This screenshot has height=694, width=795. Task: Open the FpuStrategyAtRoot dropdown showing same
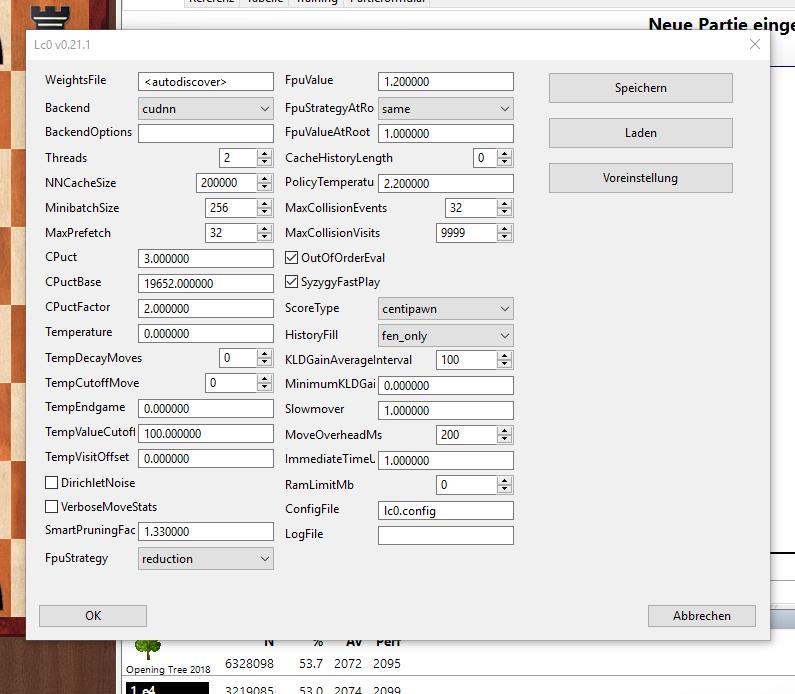pyautogui.click(x=446, y=108)
